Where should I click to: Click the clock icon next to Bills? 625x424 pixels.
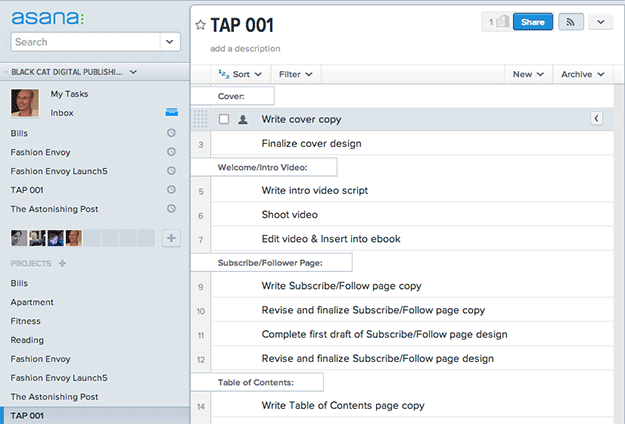pyautogui.click(x=171, y=133)
